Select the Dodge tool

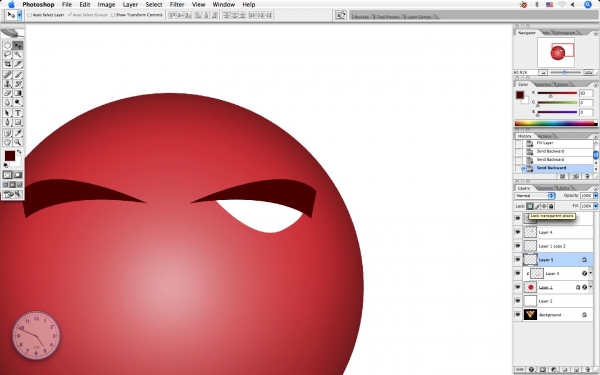coord(18,102)
